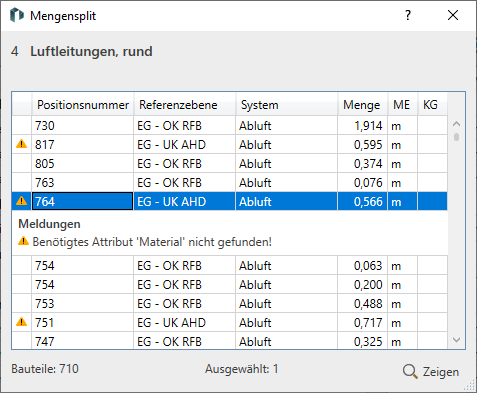
Task: Click the quantity value 0,717
Action: coord(368,323)
